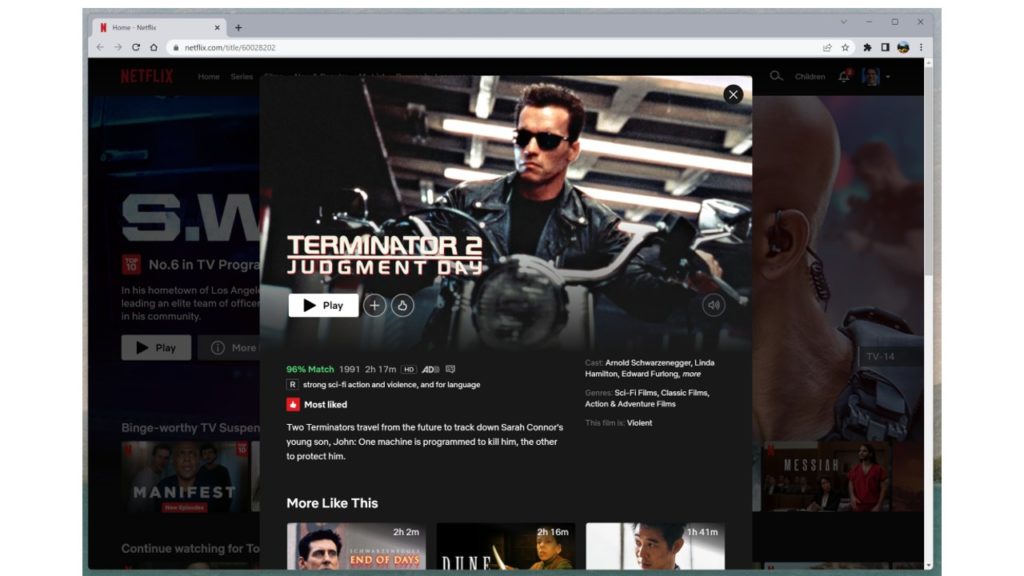Viewport: 1024px width, 576px height.
Task: Open the End of Days thumbnail
Action: tap(356, 546)
